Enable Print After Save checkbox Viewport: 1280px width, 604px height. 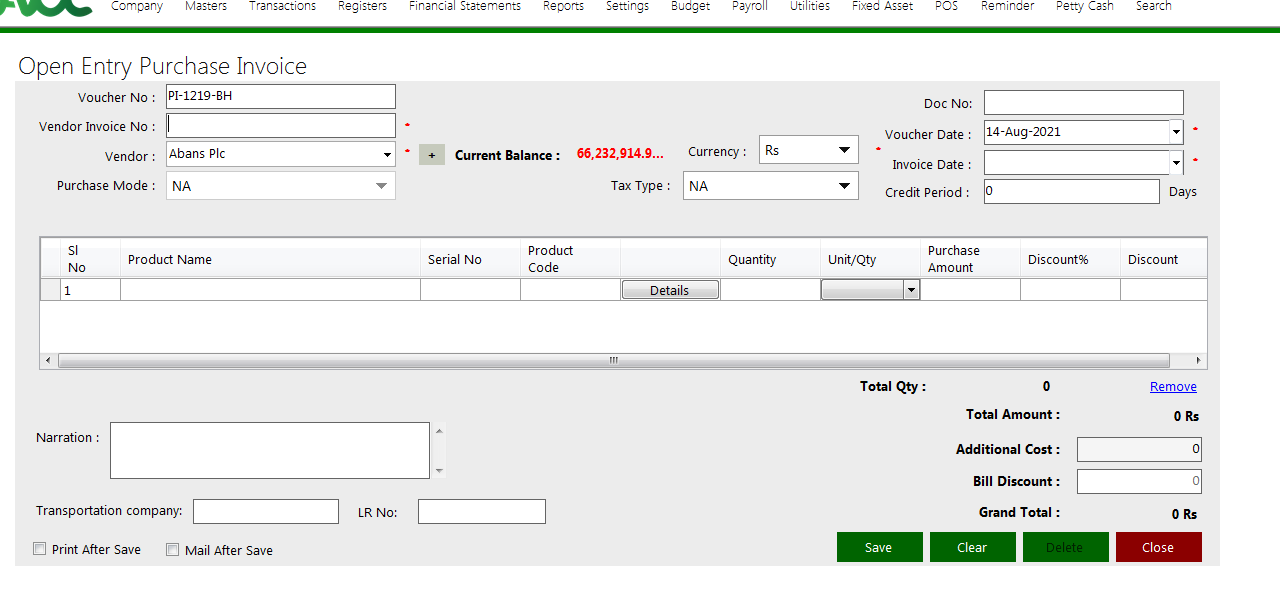[x=40, y=549]
